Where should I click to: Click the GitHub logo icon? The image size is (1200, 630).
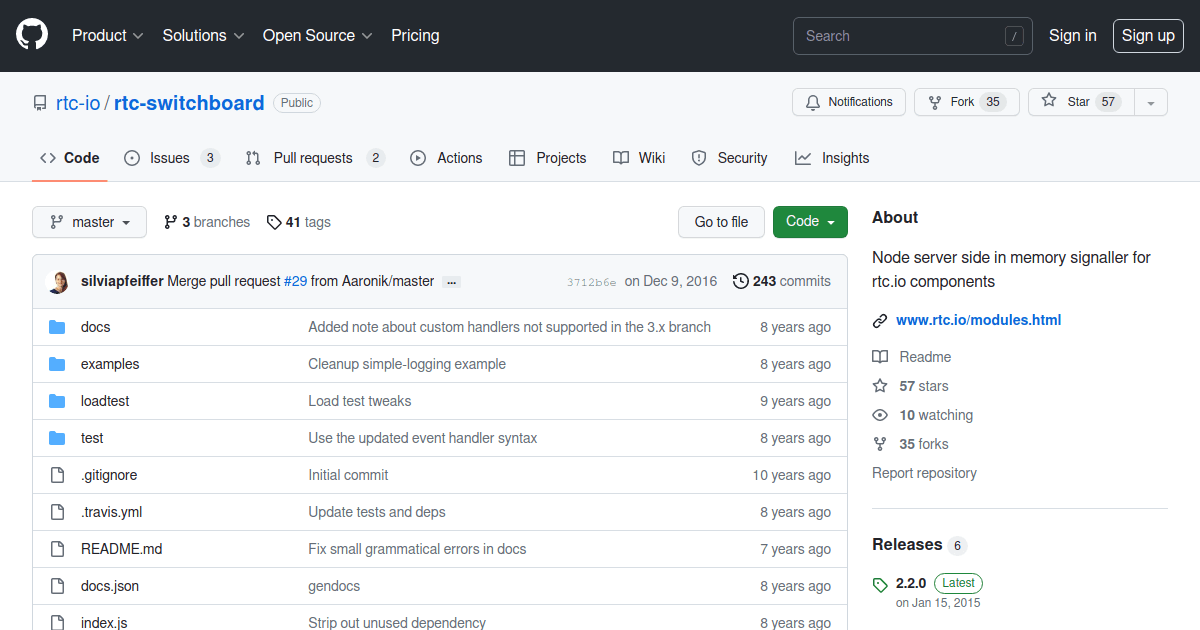[31, 33]
